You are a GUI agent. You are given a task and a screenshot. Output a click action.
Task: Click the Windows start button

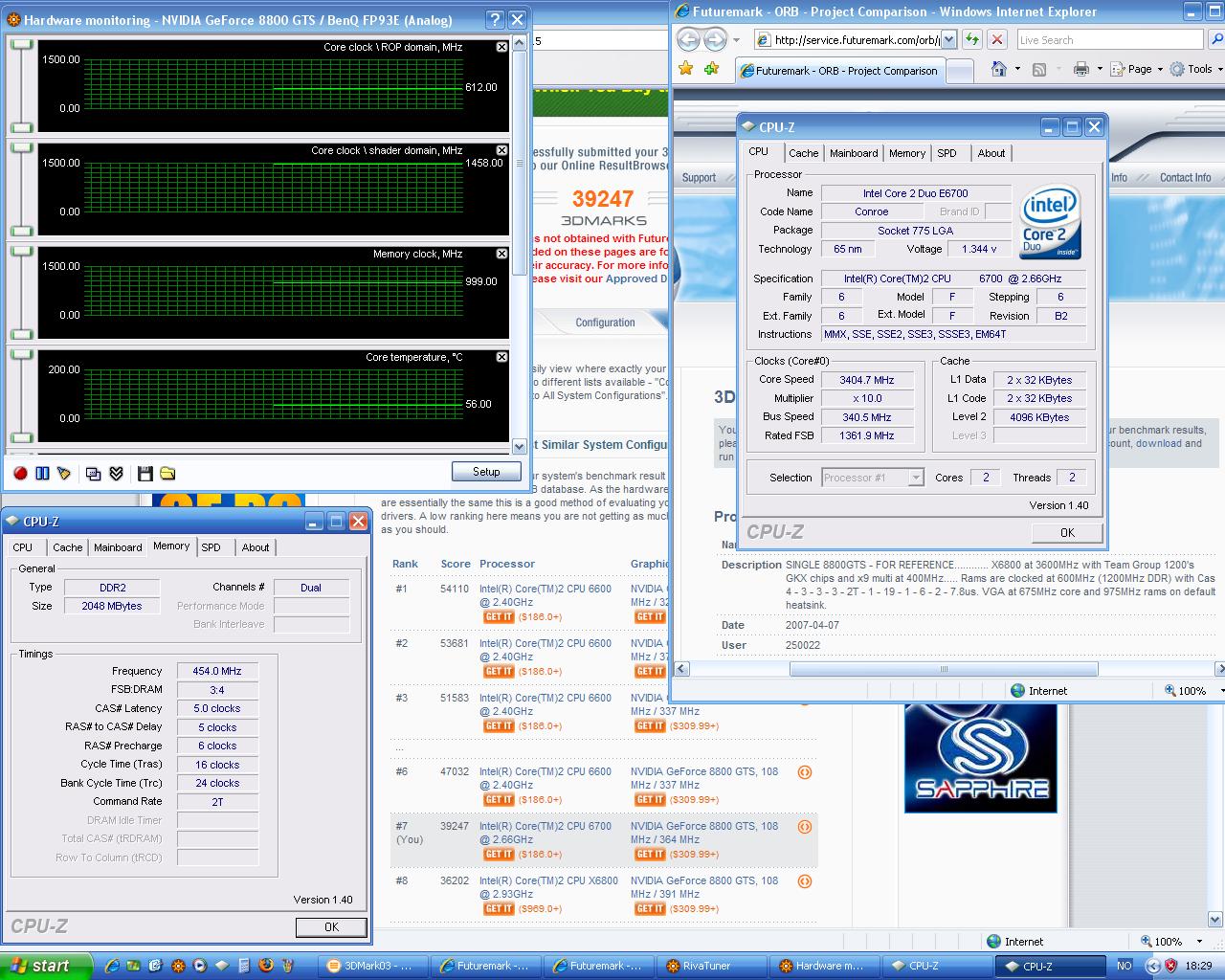[x=46, y=966]
